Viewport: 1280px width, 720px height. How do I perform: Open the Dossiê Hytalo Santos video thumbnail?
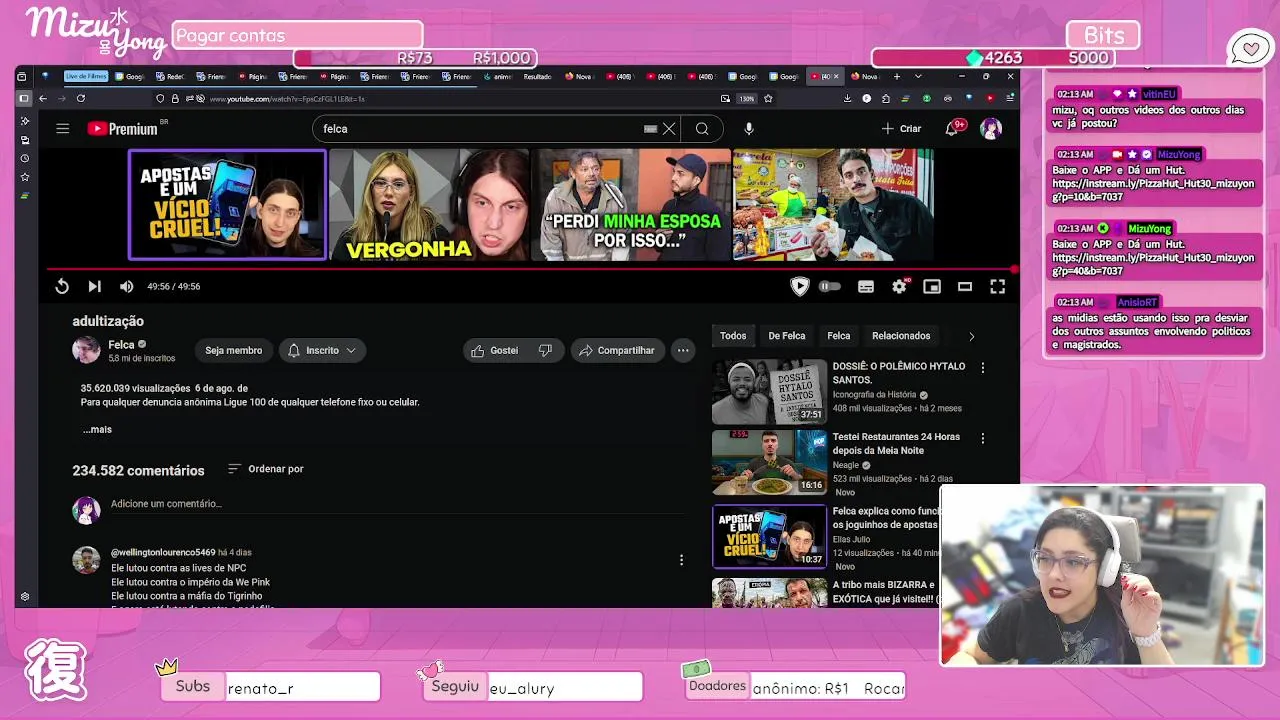(770, 392)
